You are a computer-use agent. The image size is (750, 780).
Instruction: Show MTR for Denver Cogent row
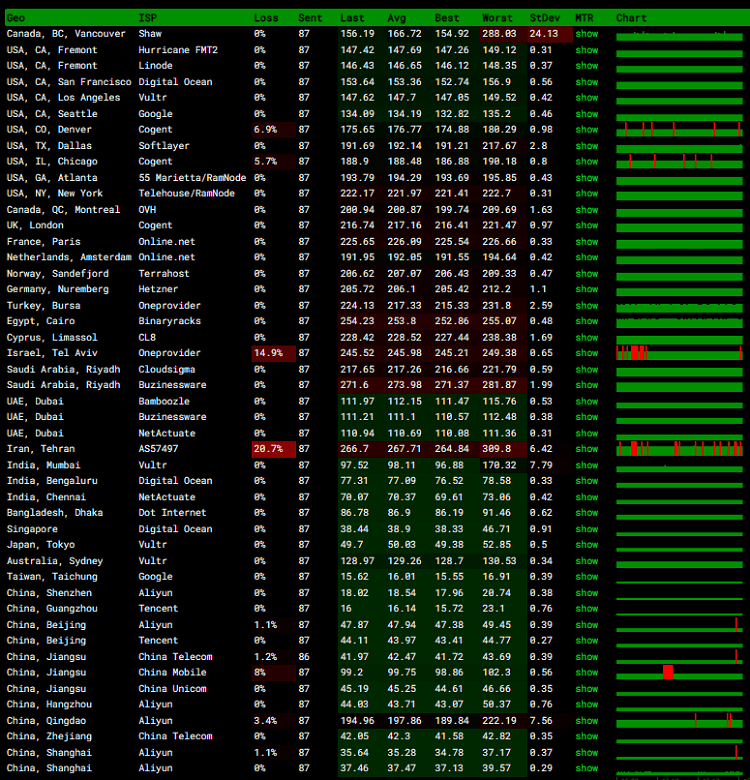pyautogui.click(x=587, y=129)
